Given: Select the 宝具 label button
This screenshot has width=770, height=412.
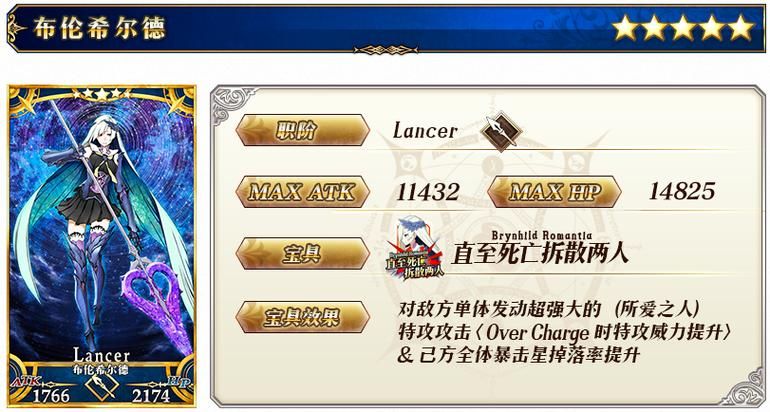Looking at the screenshot, I should [x=302, y=253].
